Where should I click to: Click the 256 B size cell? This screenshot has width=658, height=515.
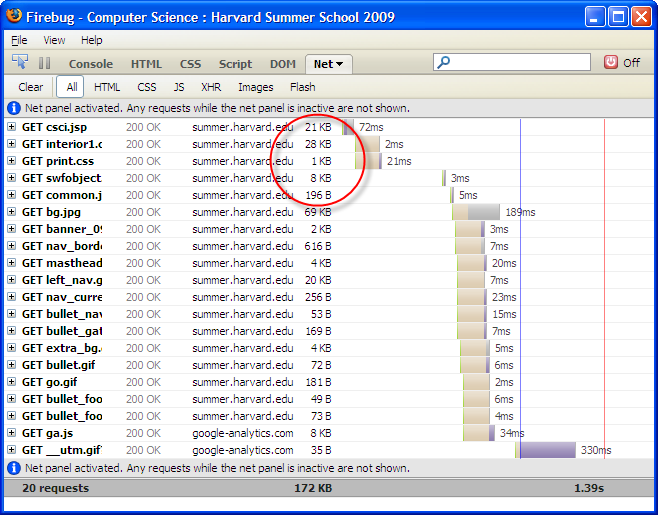click(x=318, y=297)
